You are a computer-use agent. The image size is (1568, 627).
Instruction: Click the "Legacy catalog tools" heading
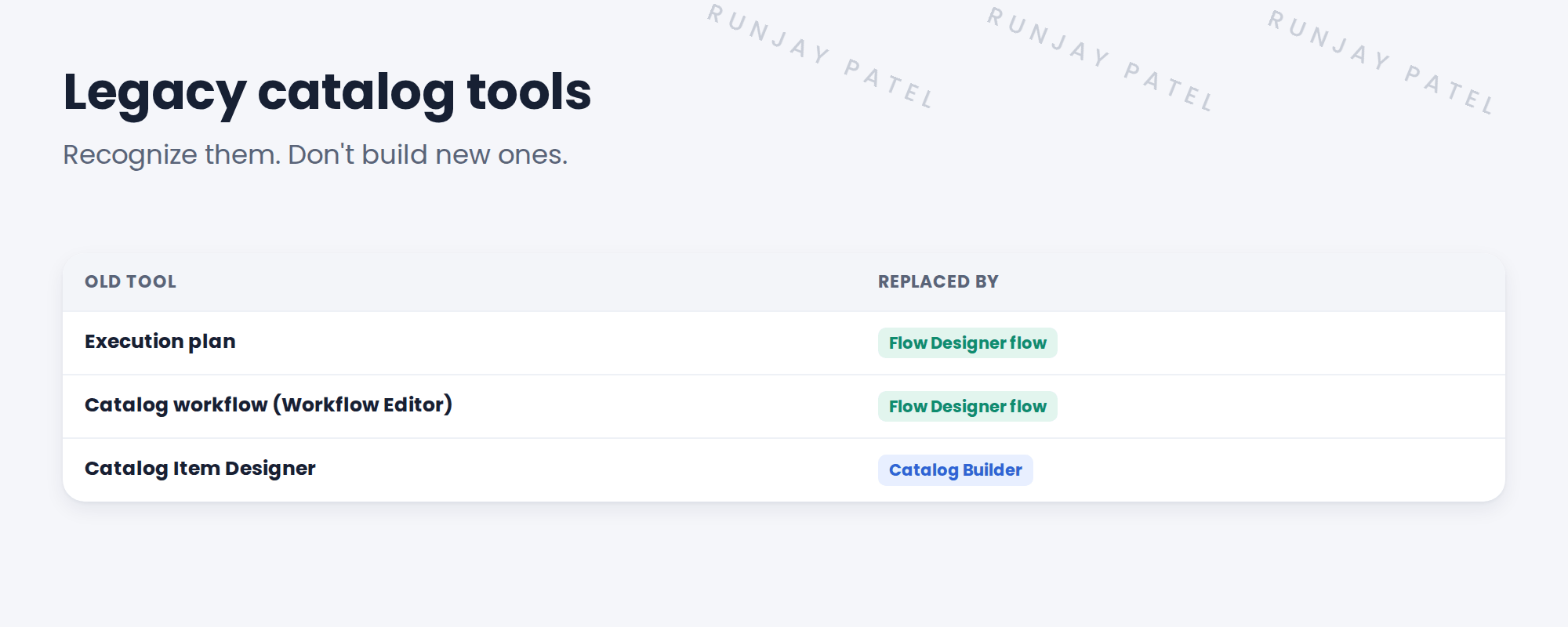tap(327, 92)
